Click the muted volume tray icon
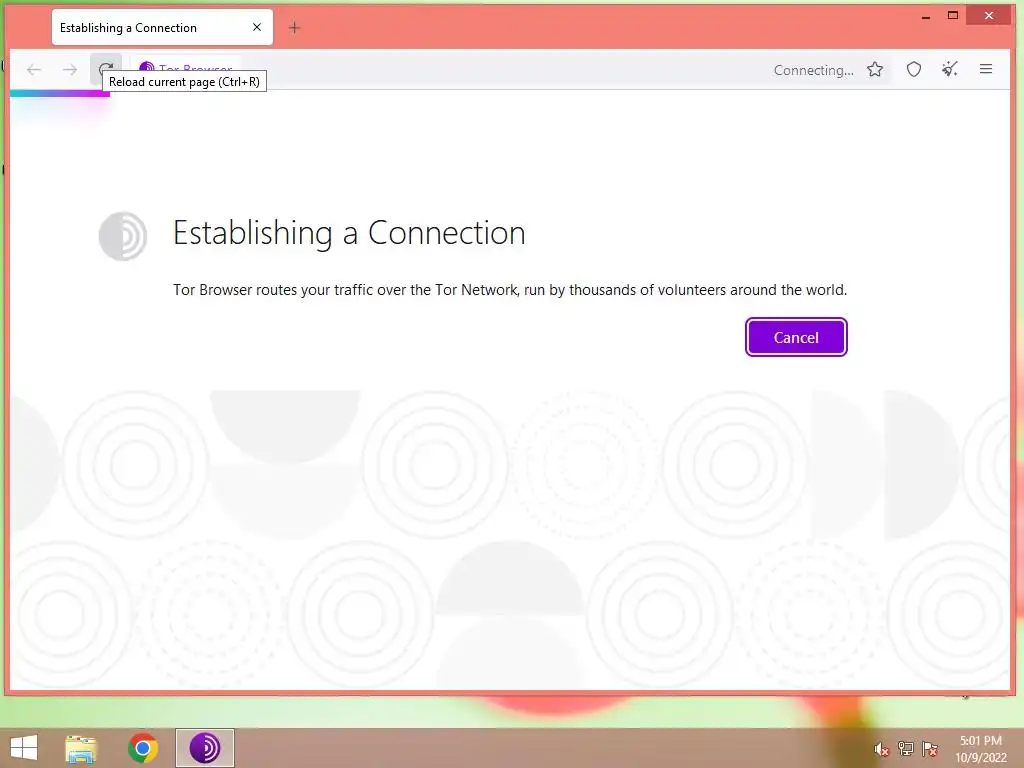The height and width of the screenshot is (768, 1024). tap(882, 749)
